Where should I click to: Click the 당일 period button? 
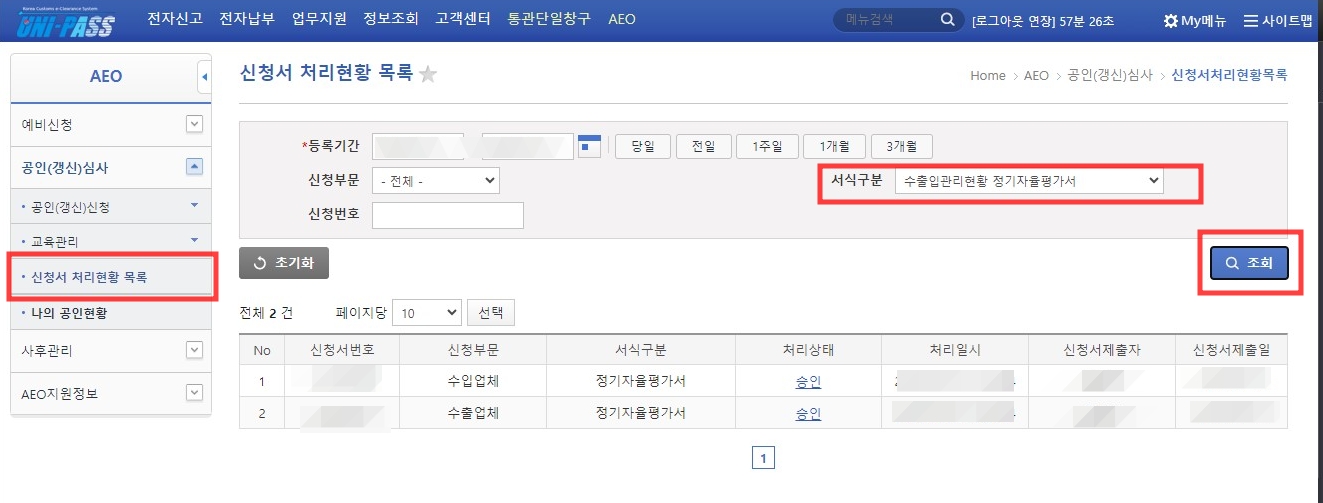(x=642, y=146)
